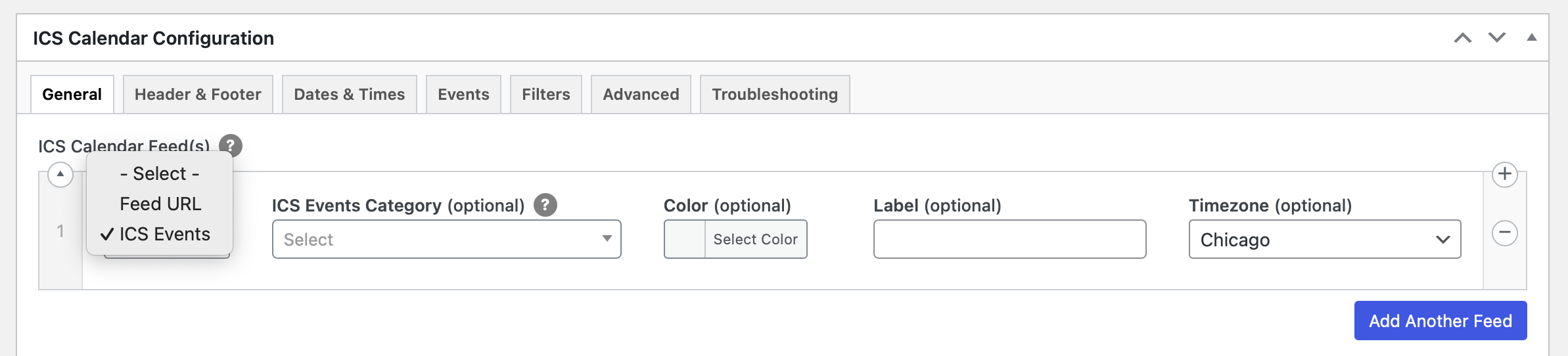Open the Timezone dropdown showing Chicago
This screenshot has height=356, width=1568.
click(1324, 239)
